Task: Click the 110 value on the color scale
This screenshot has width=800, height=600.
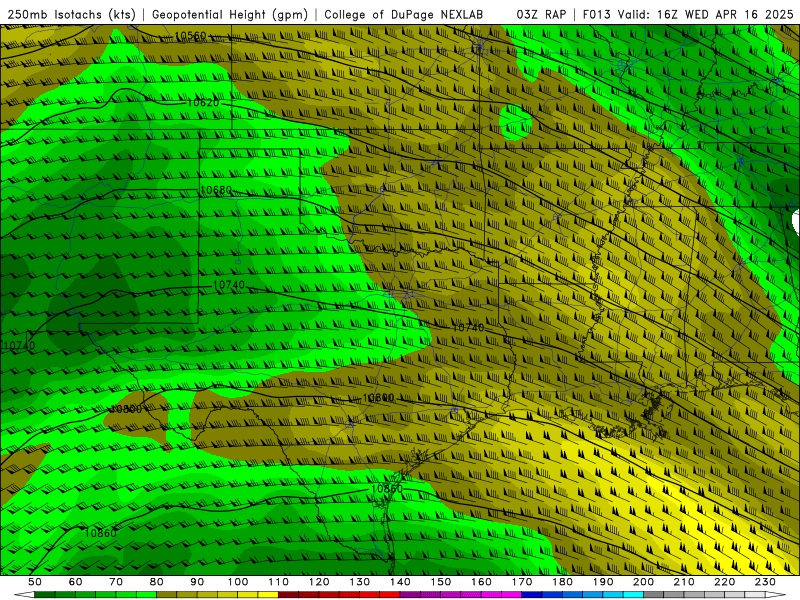Action: pos(279,582)
